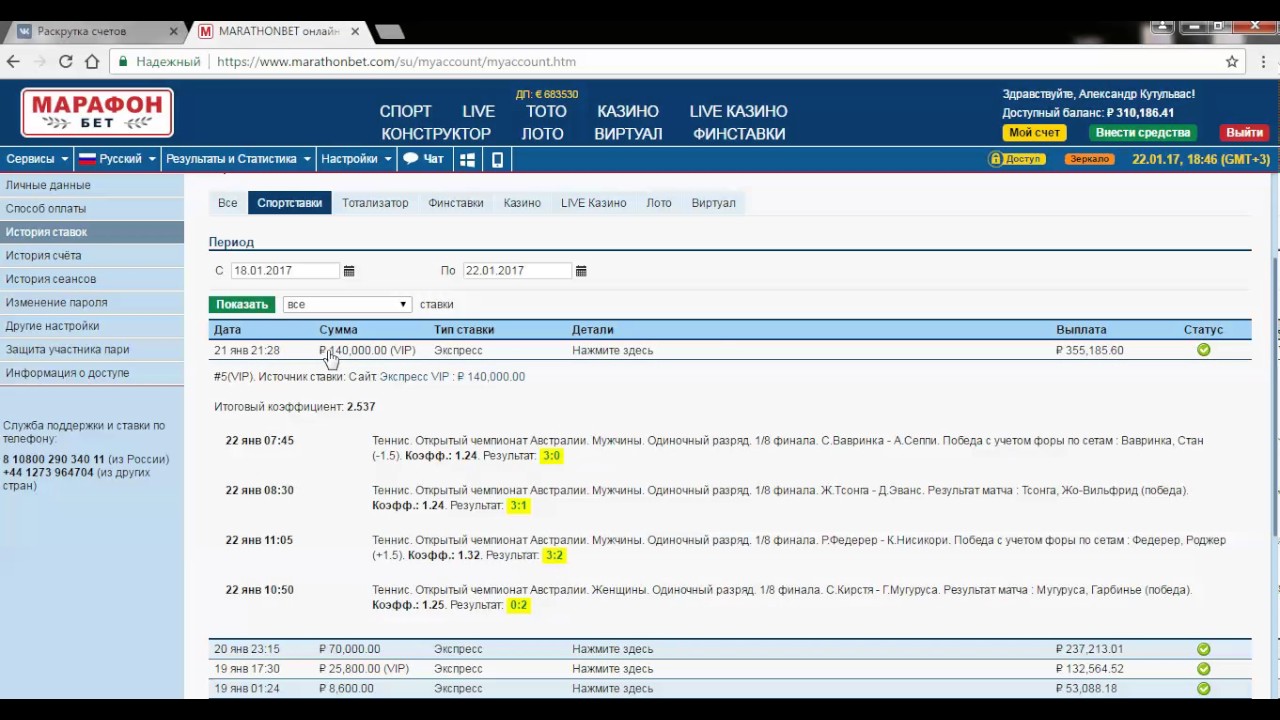The image size is (1280, 720).
Task: Close the Раскрутка счетов tab
Action: (x=174, y=31)
